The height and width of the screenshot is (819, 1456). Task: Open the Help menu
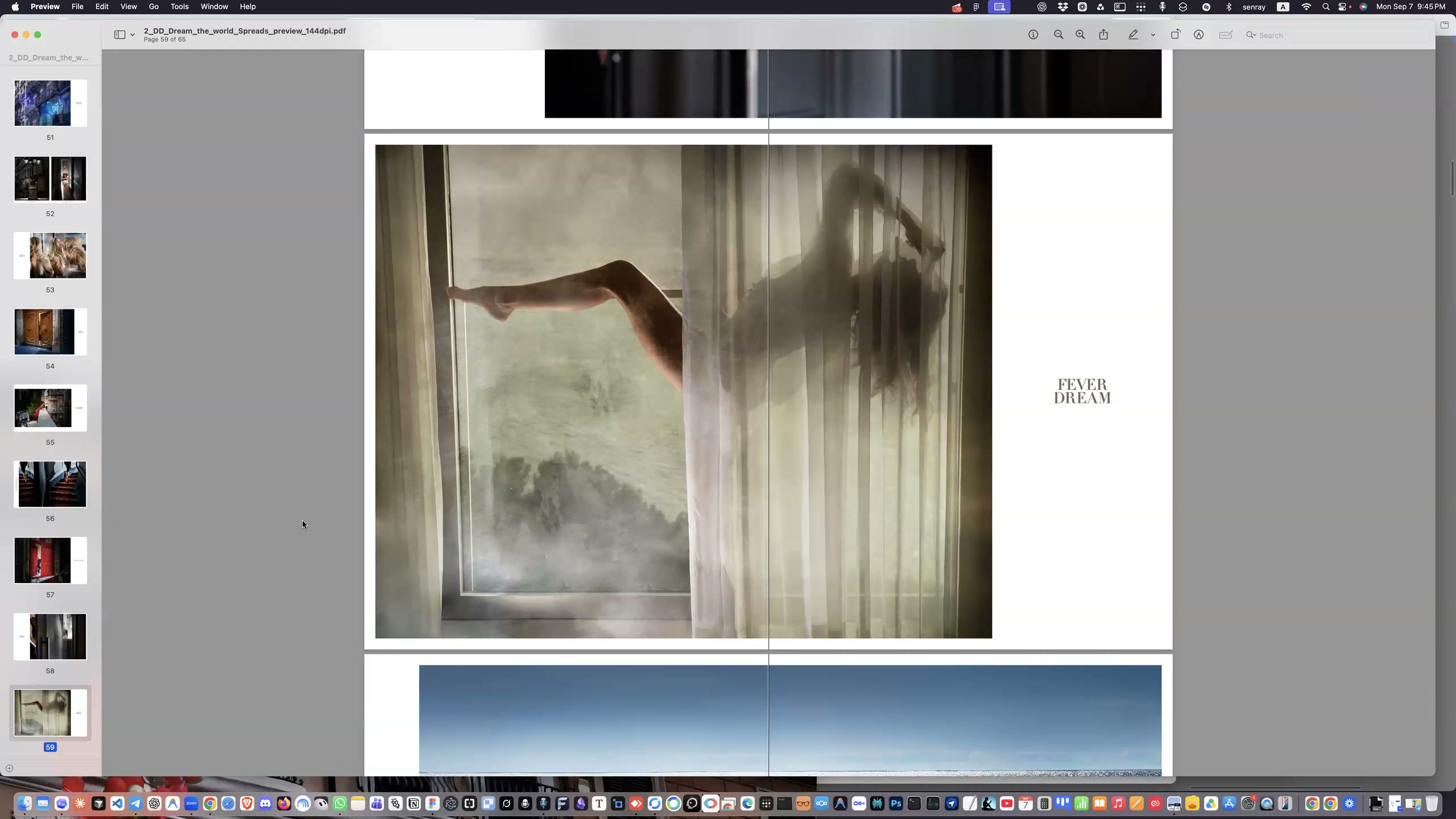247,7
